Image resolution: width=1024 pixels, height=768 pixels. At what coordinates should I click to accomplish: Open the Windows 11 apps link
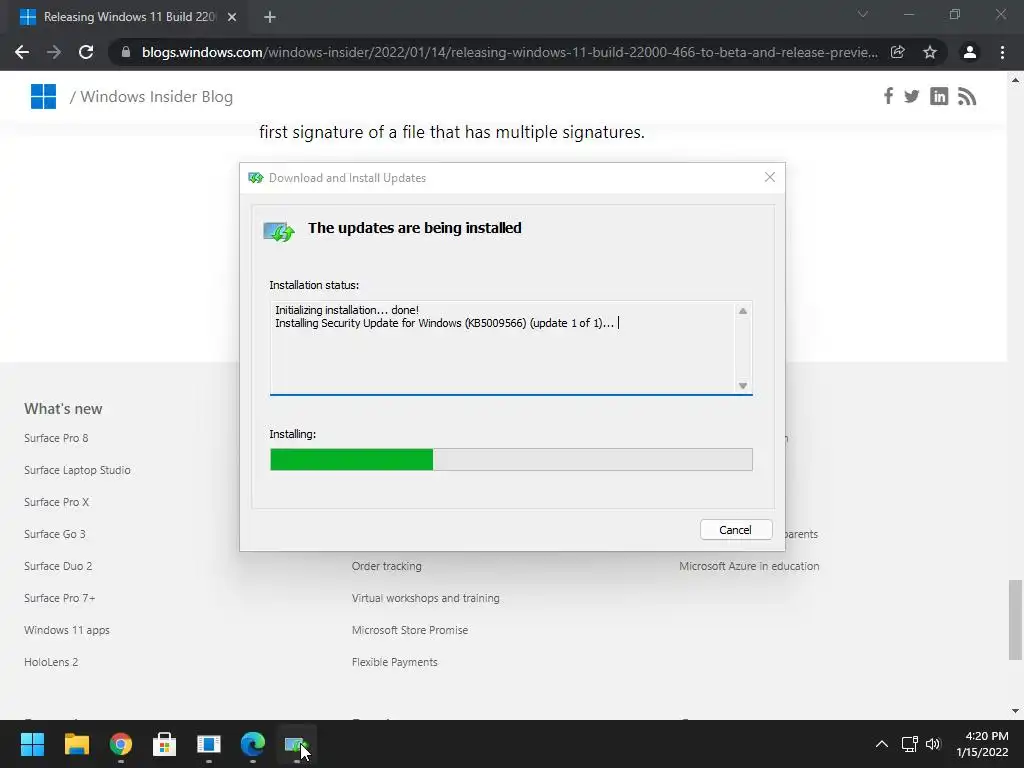[67, 630]
